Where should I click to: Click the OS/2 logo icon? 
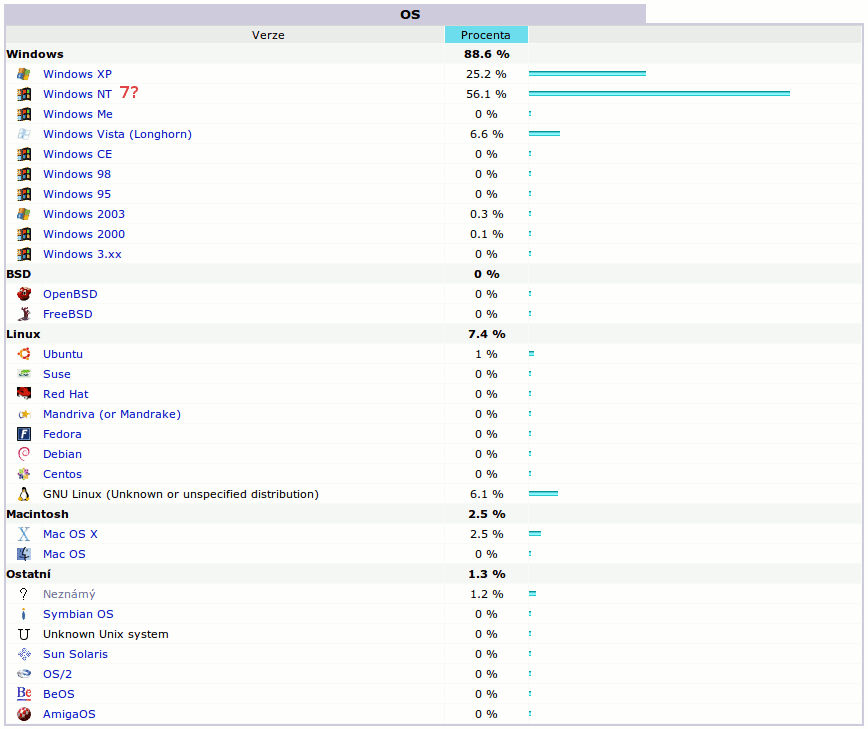coord(24,674)
